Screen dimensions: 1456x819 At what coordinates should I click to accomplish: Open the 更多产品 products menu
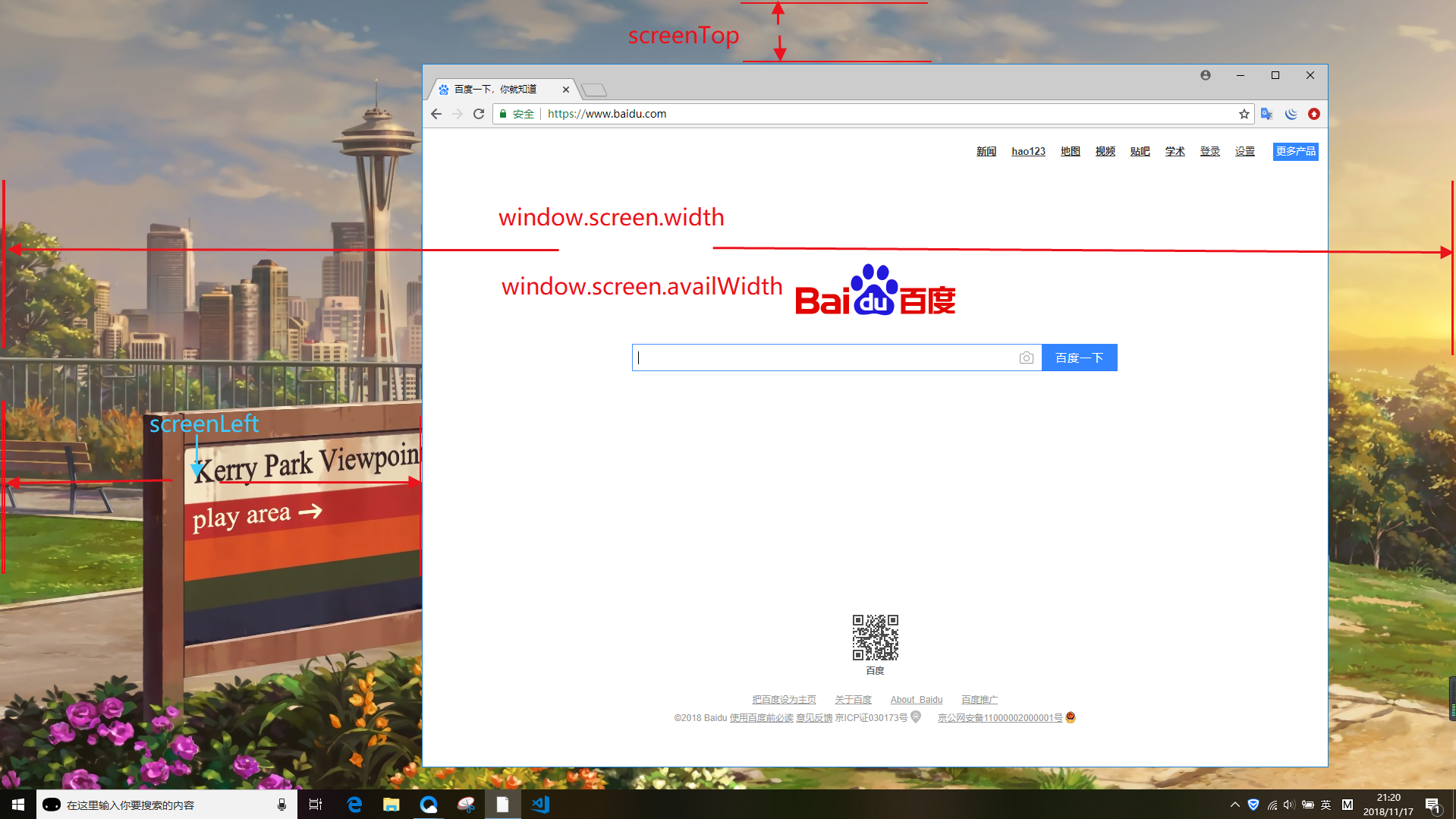point(1295,151)
